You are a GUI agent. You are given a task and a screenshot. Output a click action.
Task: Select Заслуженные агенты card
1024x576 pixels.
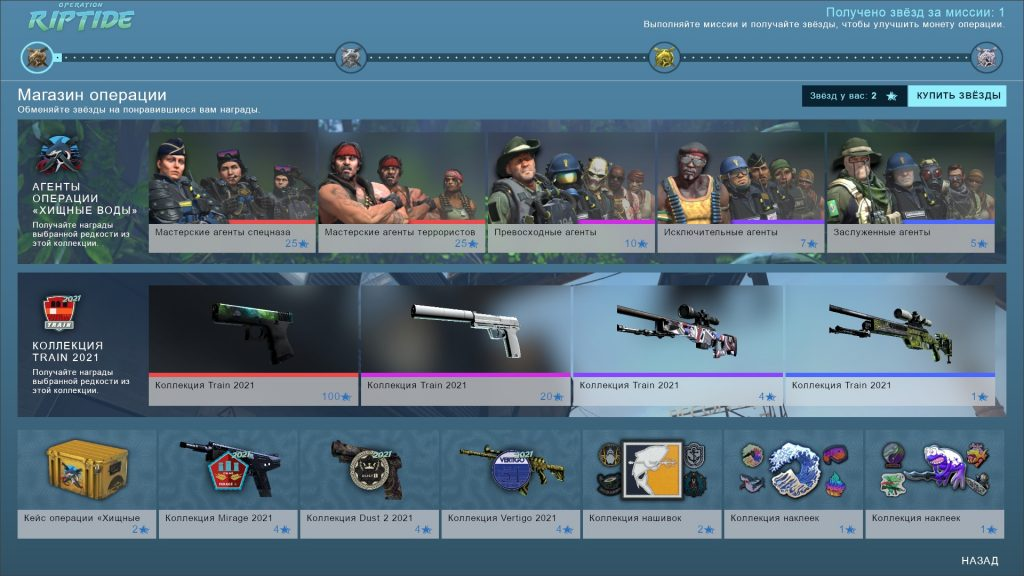coord(910,193)
